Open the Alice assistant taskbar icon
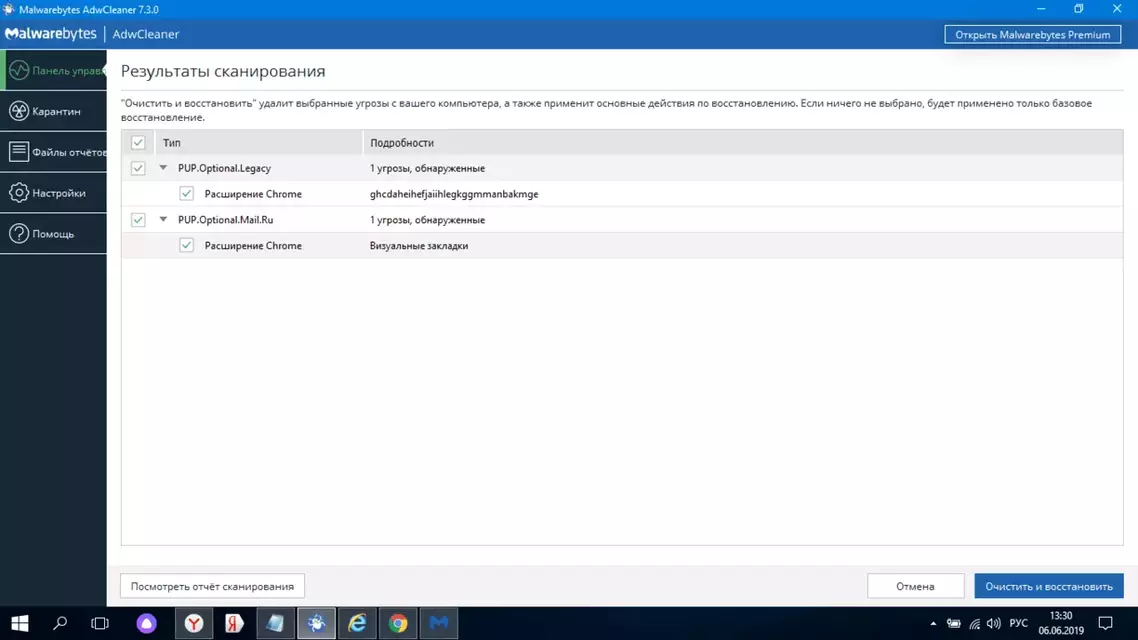The image size is (1138, 640). point(147,623)
